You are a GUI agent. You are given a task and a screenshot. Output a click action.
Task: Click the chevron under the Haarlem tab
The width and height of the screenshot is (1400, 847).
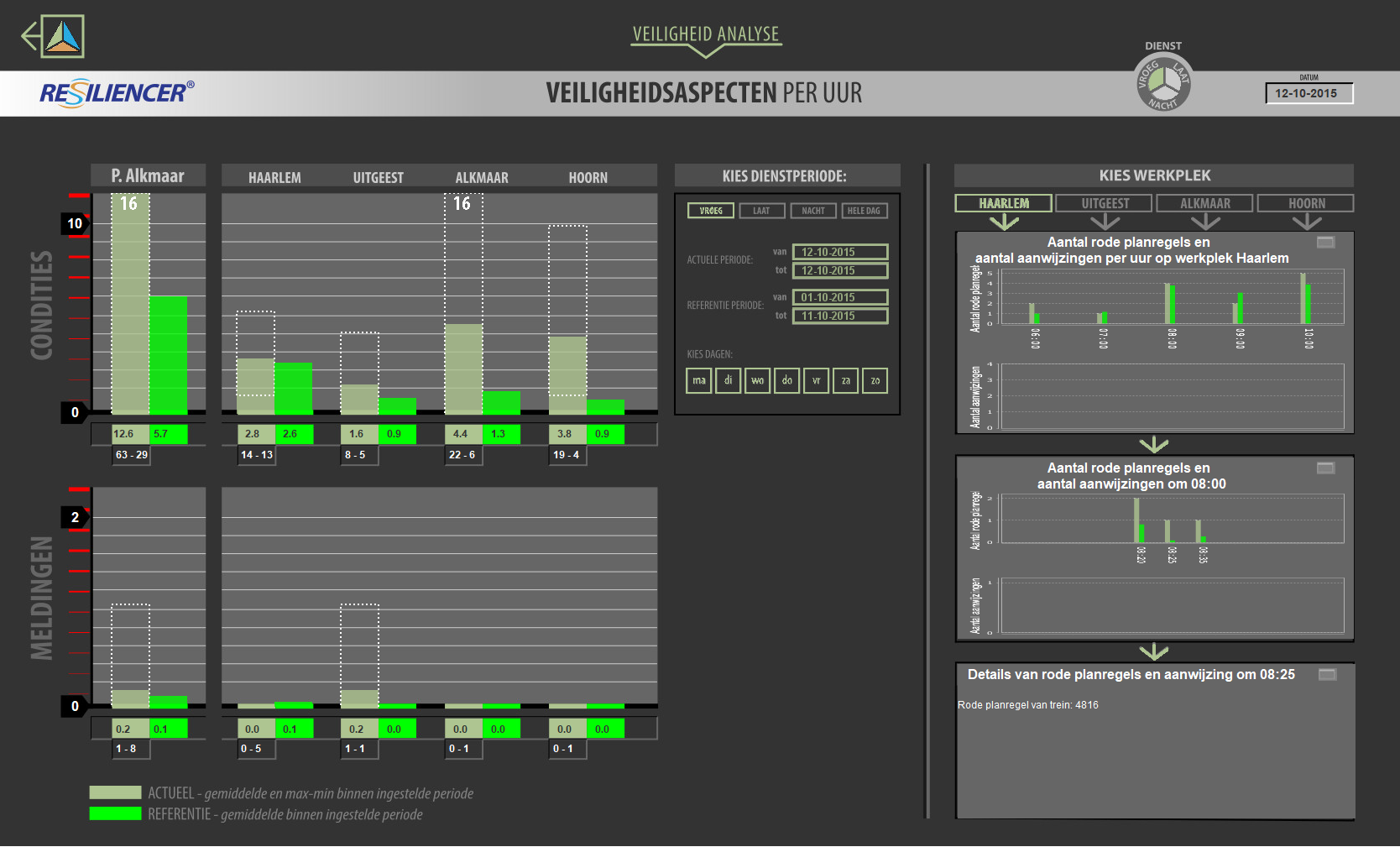pyautogui.click(x=1004, y=222)
